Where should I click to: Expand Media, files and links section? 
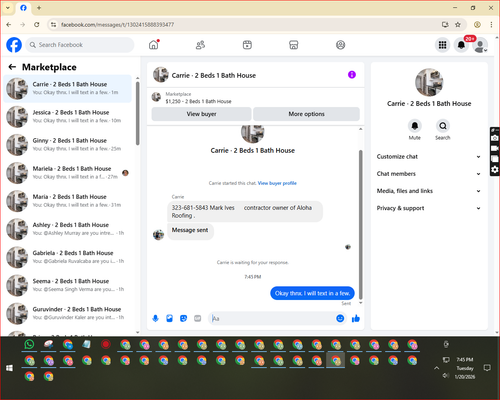(429, 191)
